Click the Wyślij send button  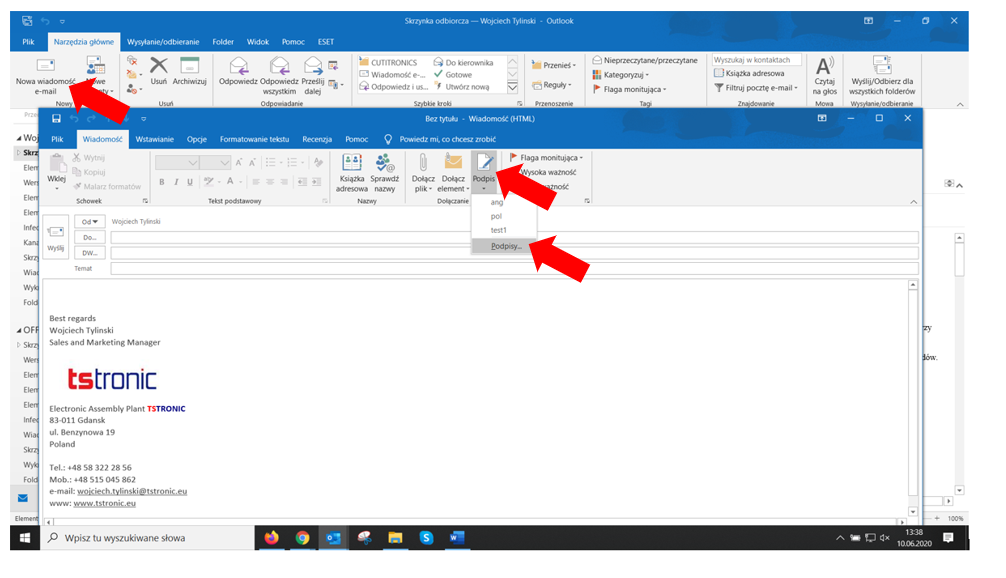pos(56,236)
